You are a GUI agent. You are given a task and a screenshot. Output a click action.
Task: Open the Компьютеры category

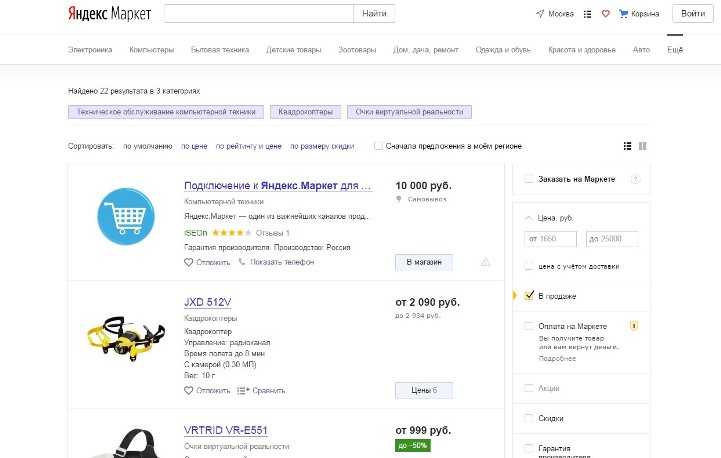152,50
